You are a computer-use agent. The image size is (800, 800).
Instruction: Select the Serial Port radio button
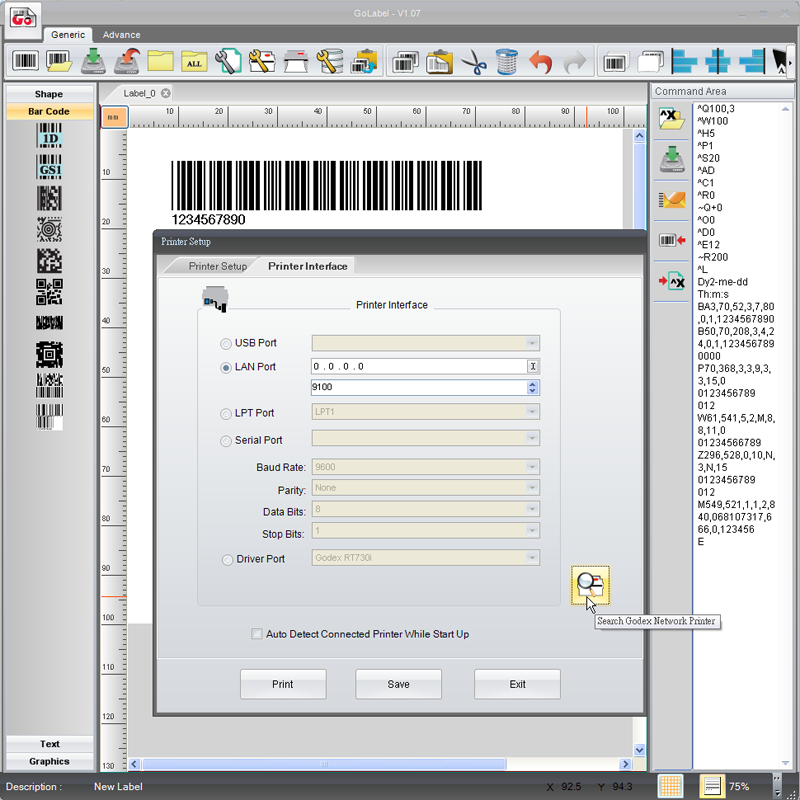coord(226,440)
